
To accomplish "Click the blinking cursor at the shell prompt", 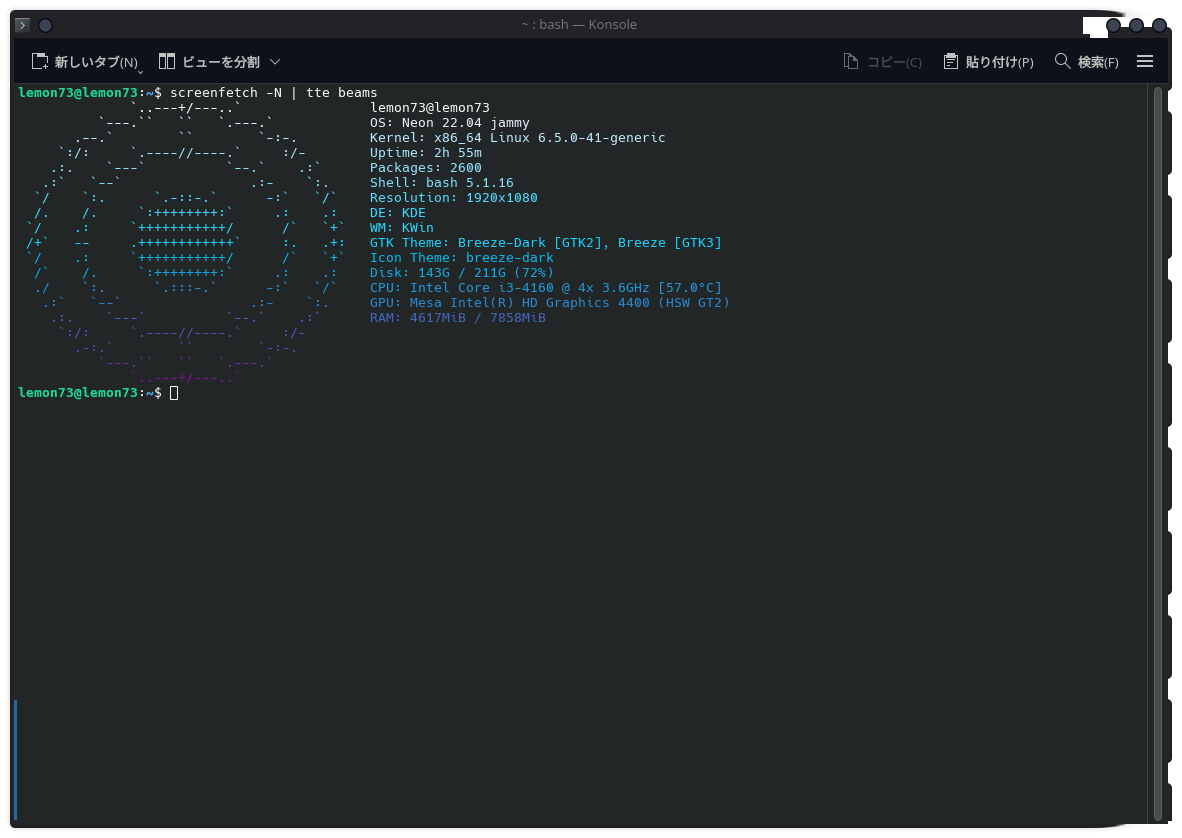I will point(174,392).
